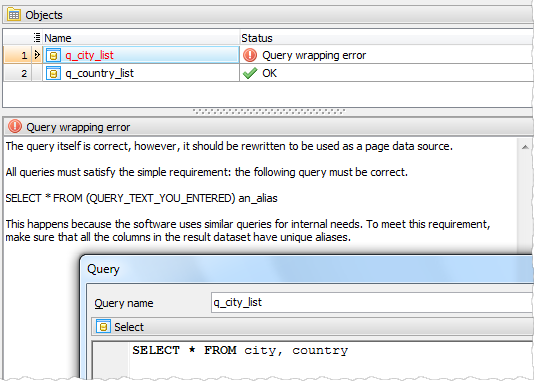This screenshot has width=538, height=382.
Task: Click the Query dialog title bar
Action: tap(307, 269)
